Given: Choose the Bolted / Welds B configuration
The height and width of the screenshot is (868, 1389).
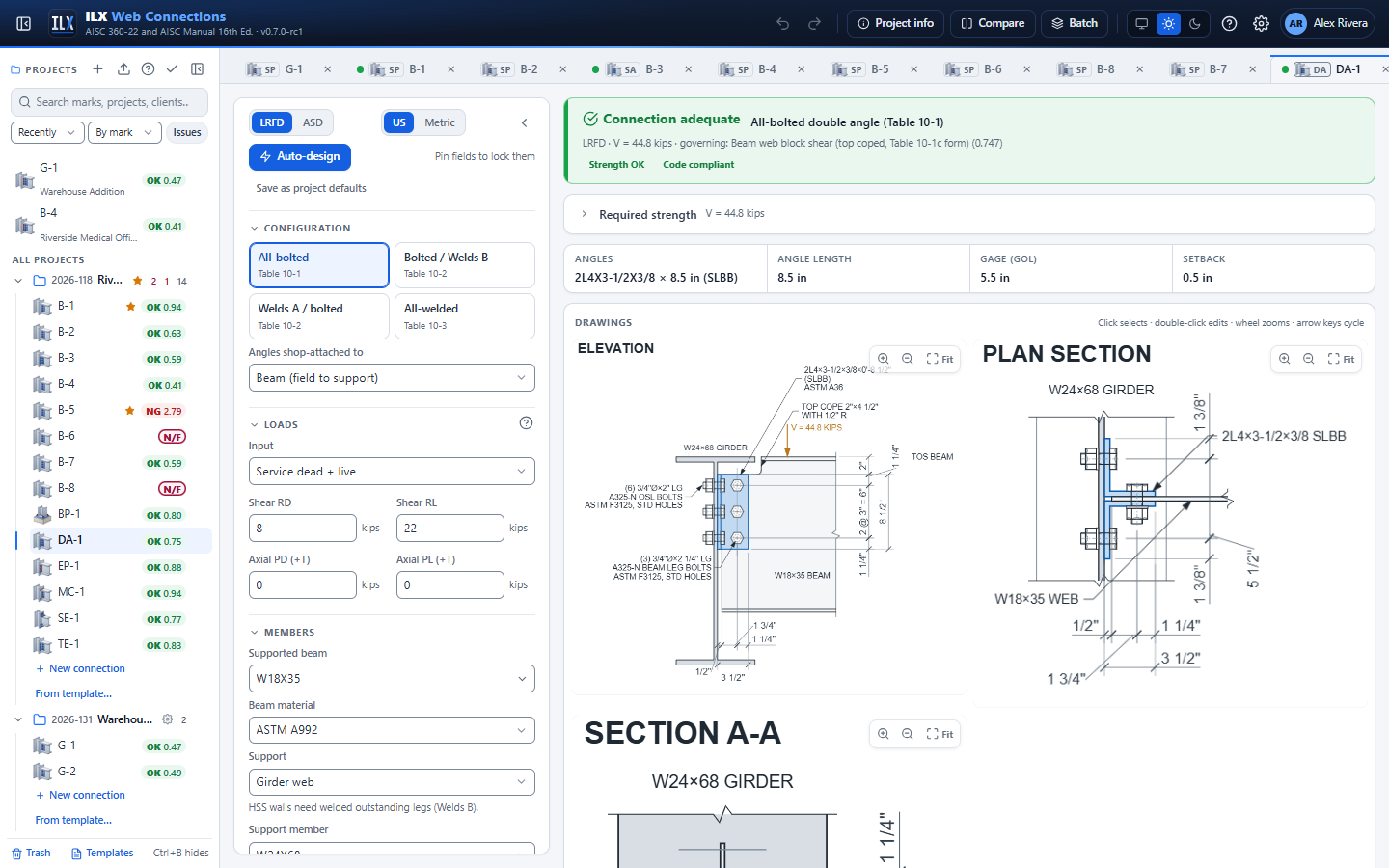Looking at the screenshot, I should [x=465, y=265].
